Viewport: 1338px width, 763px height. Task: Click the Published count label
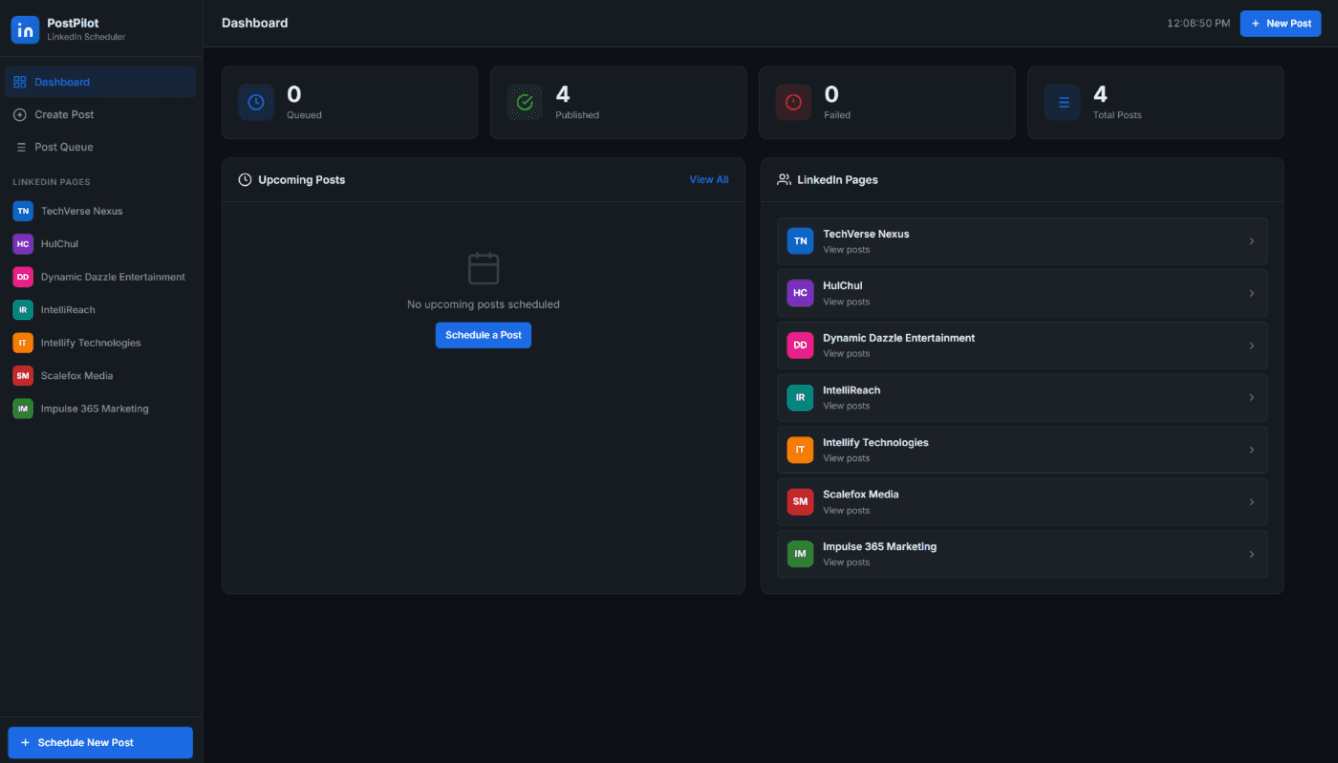click(x=577, y=115)
